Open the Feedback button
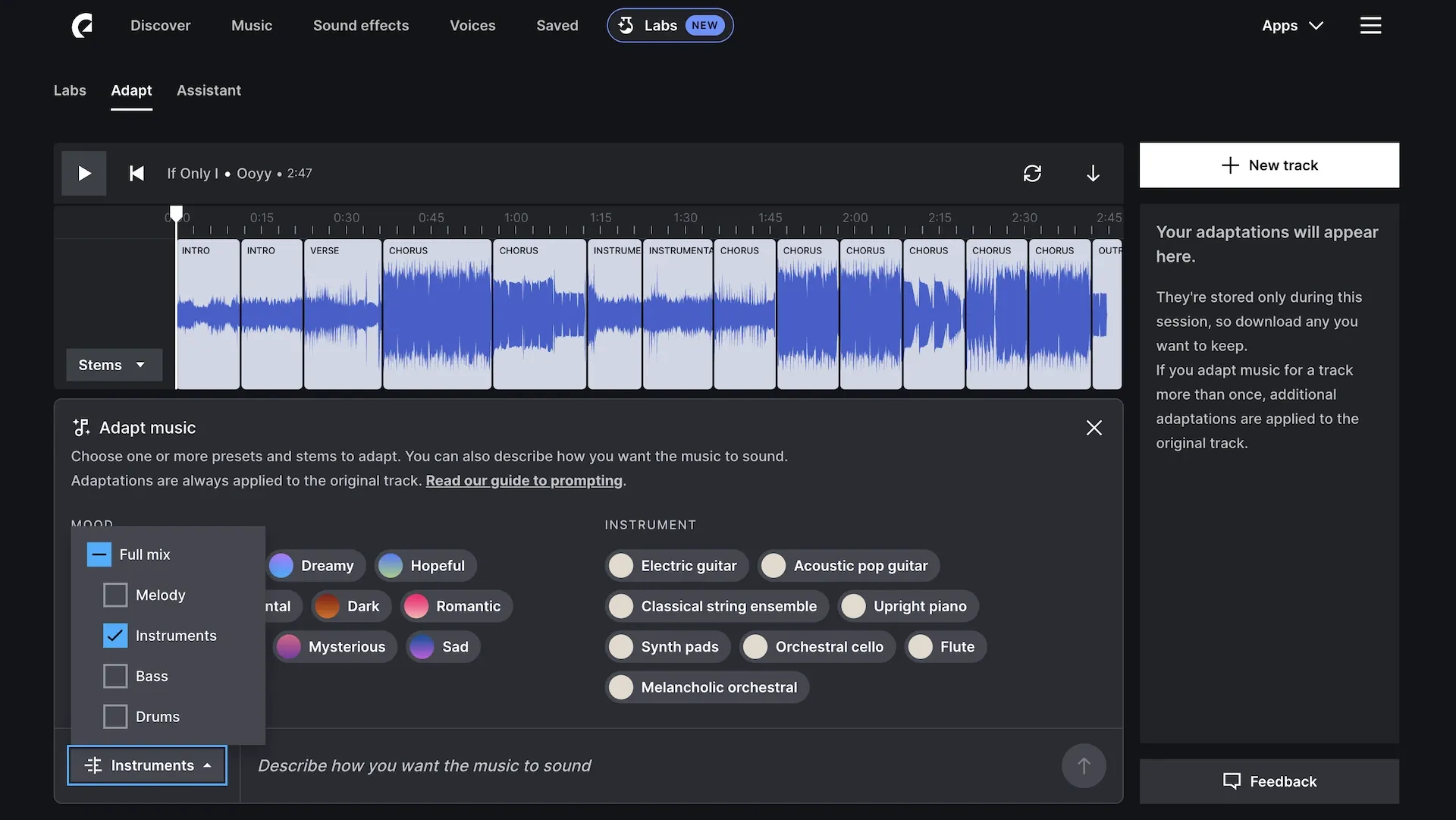This screenshot has width=1456, height=820. tap(1269, 781)
